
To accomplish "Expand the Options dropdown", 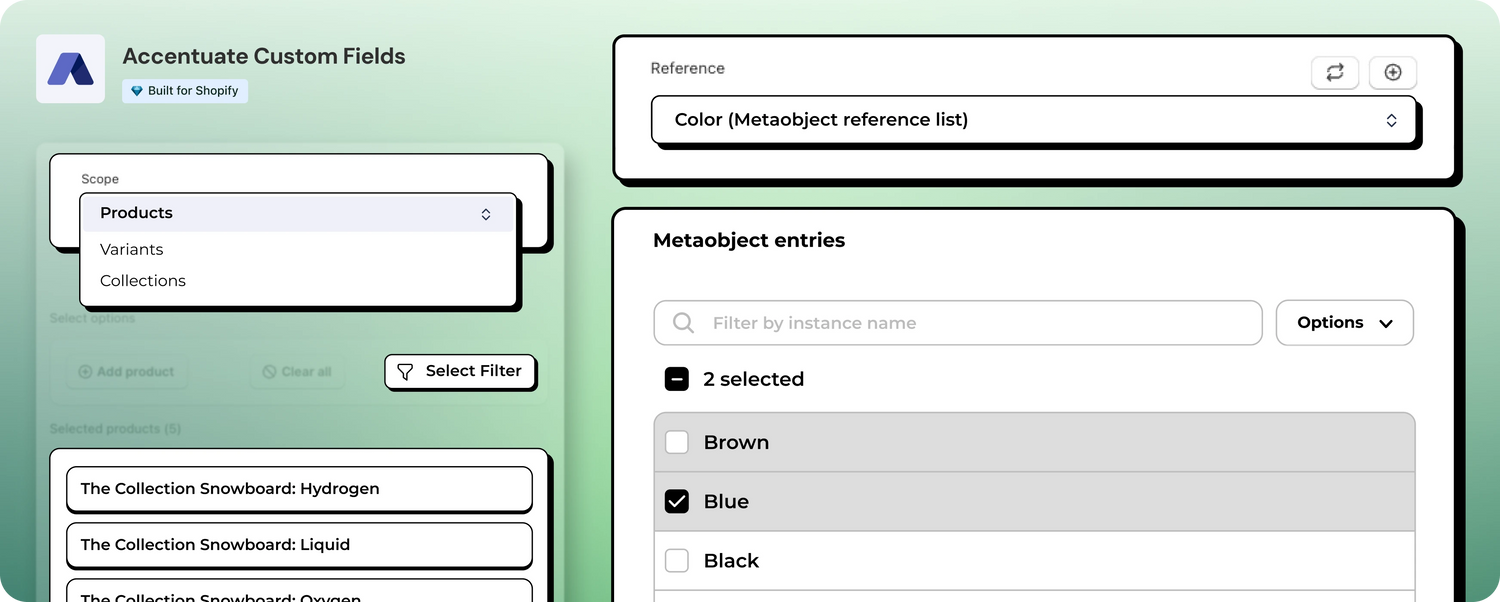I will [1344, 323].
